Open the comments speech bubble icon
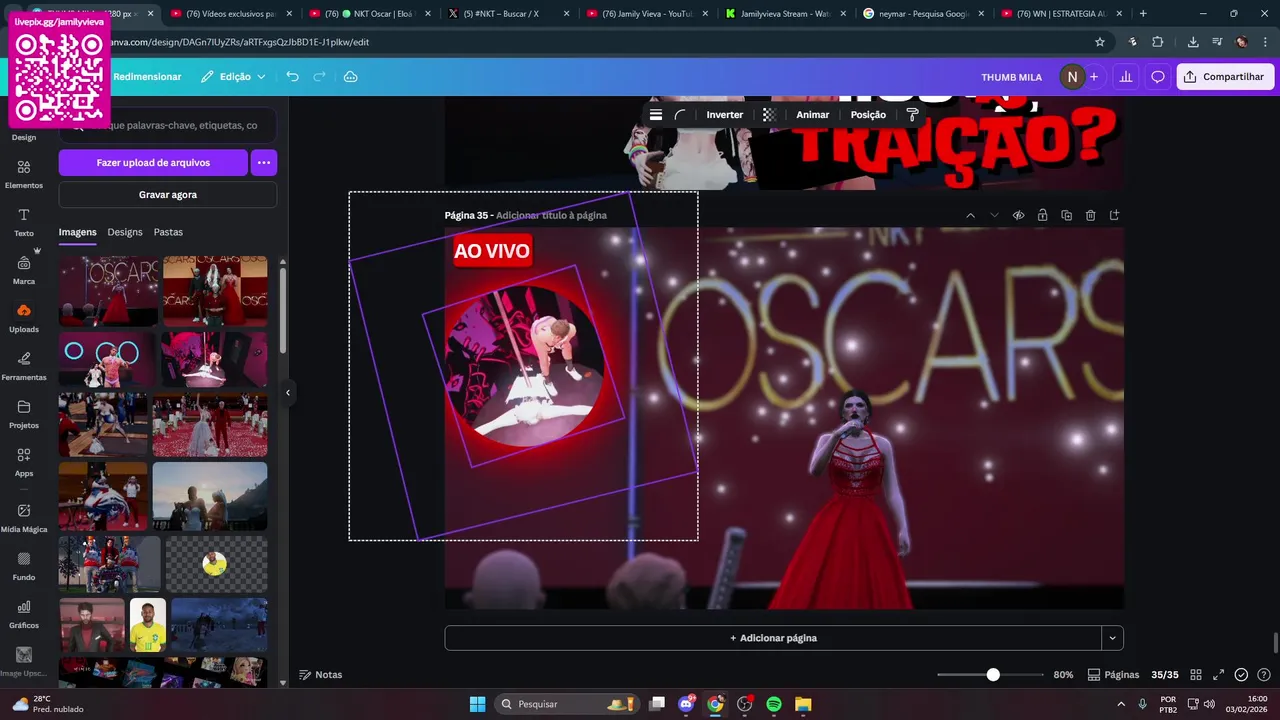 pyautogui.click(x=1158, y=77)
